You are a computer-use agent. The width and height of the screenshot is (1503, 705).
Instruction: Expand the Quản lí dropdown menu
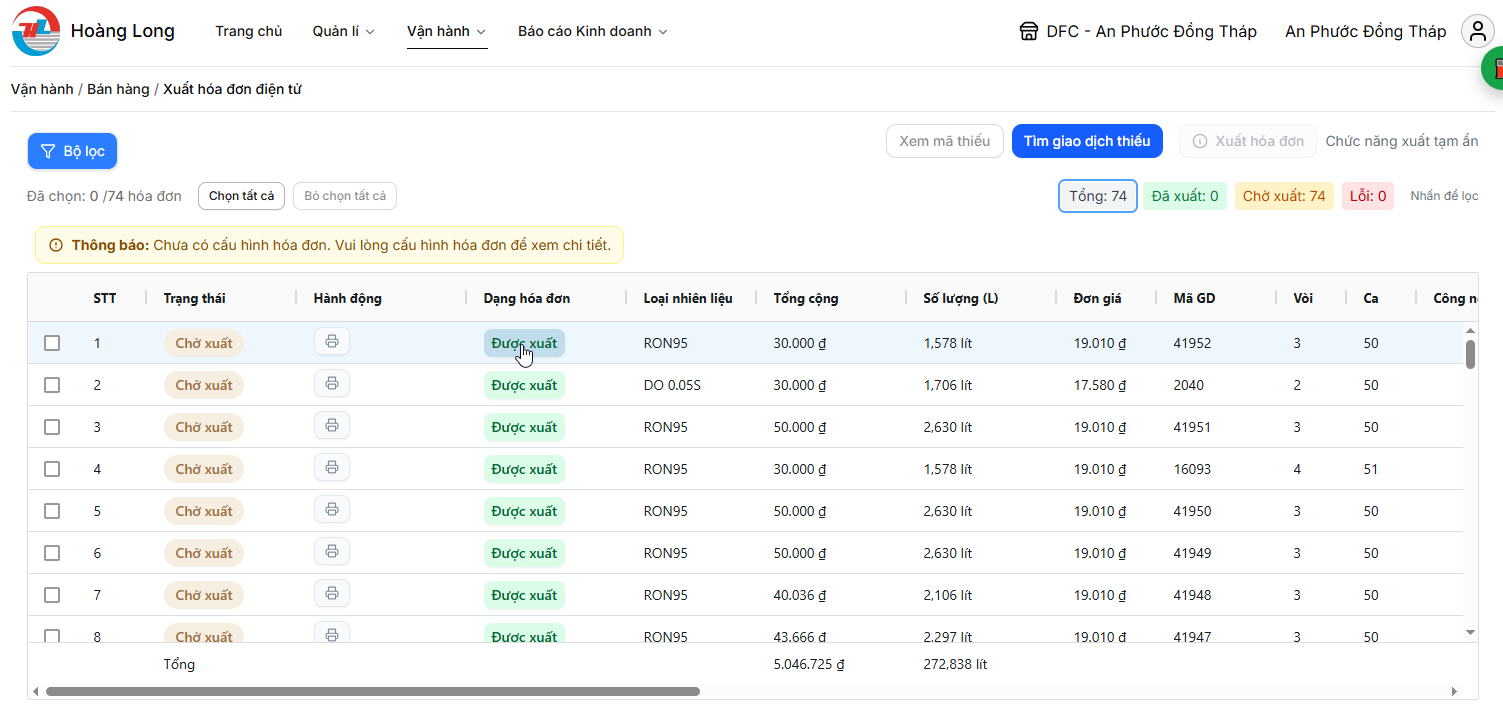click(x=343, y=32)
